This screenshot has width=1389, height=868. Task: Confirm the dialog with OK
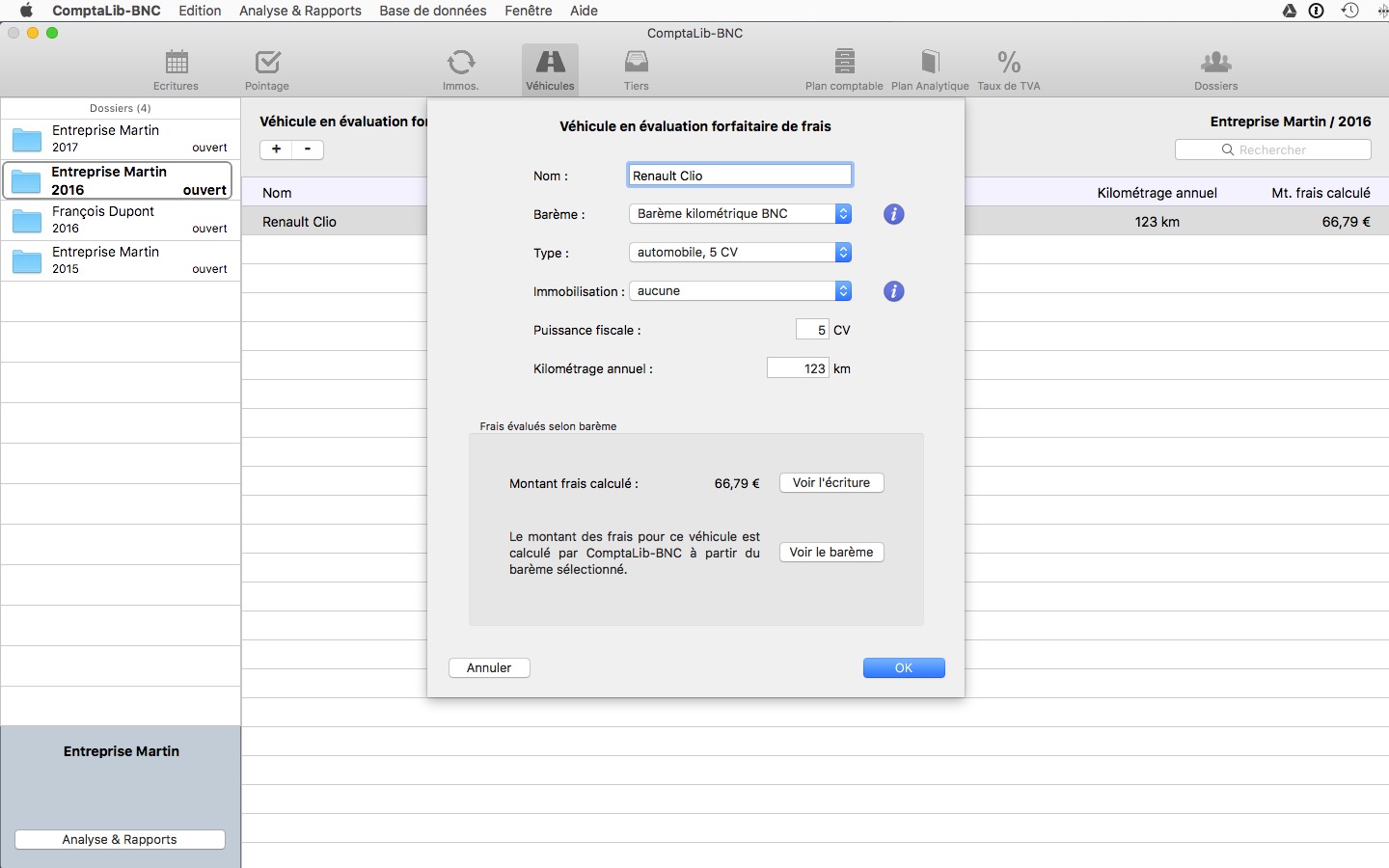click(904, 668)
